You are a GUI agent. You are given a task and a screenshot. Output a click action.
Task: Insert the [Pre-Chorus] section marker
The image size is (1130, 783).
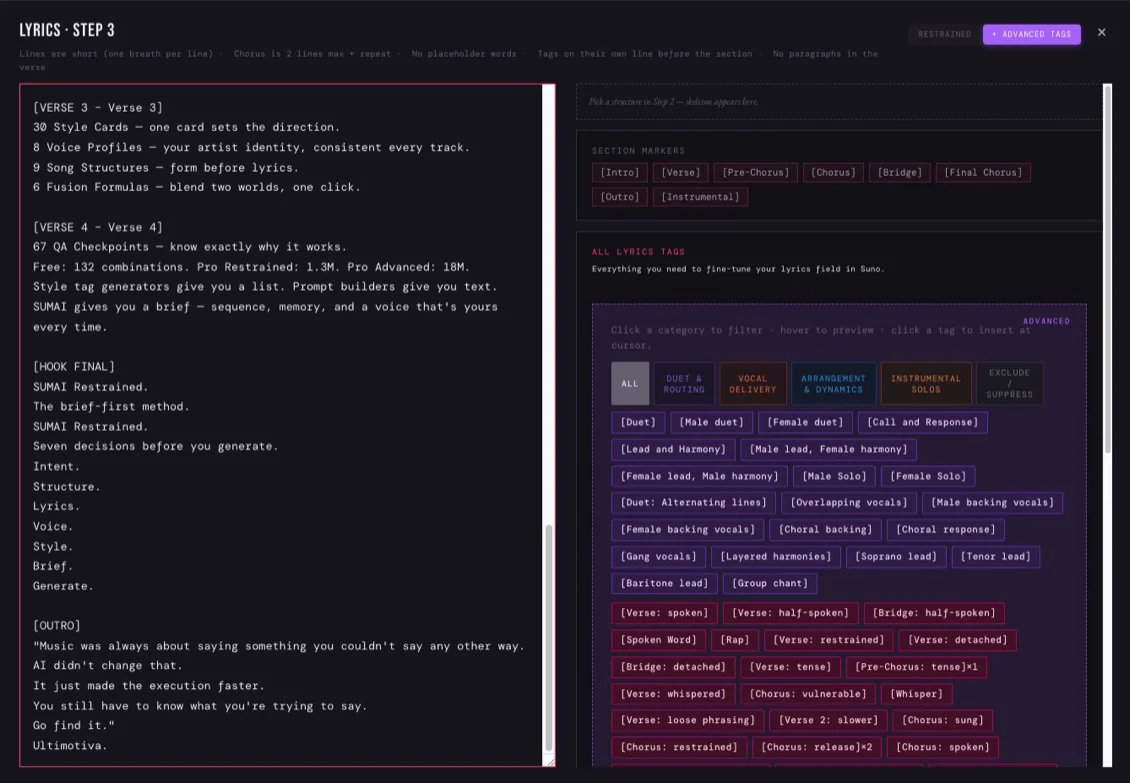tap(755, 172)
